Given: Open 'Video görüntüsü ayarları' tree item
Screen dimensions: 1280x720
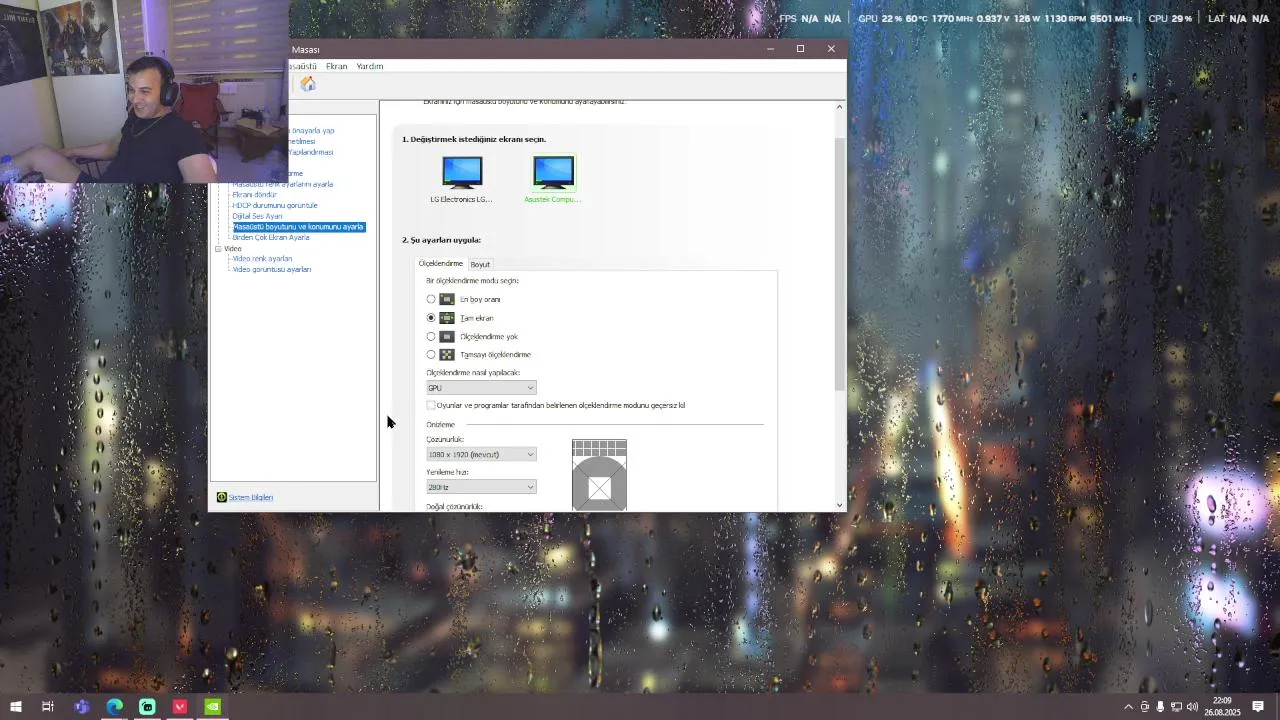Looking at the screenshot, I should click(271, 269).
